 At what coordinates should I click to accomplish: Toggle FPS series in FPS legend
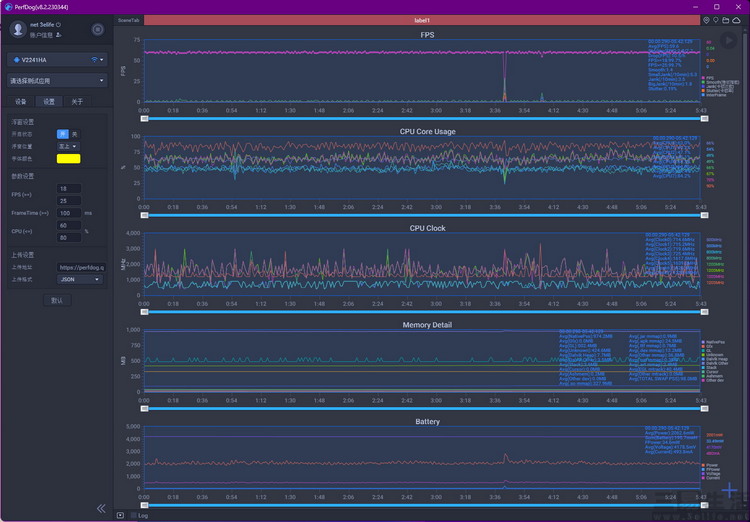708,78
